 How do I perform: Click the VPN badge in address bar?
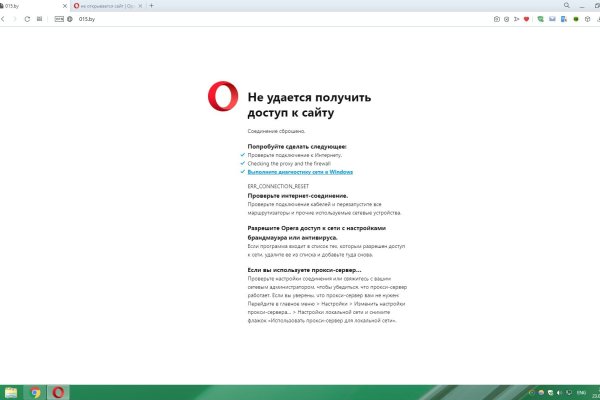[58, 18]
